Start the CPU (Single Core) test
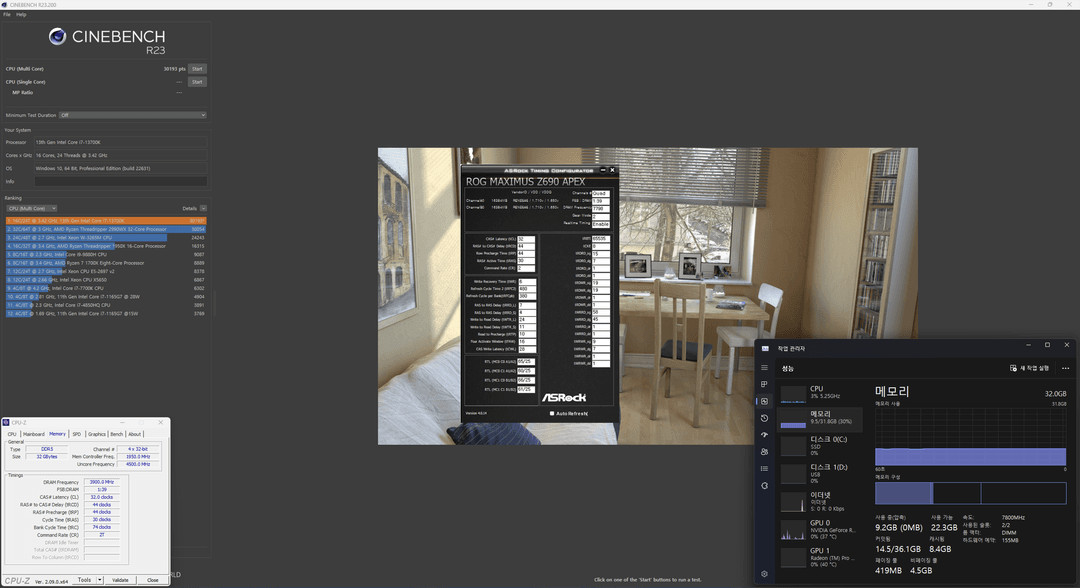 click(197, 82)
